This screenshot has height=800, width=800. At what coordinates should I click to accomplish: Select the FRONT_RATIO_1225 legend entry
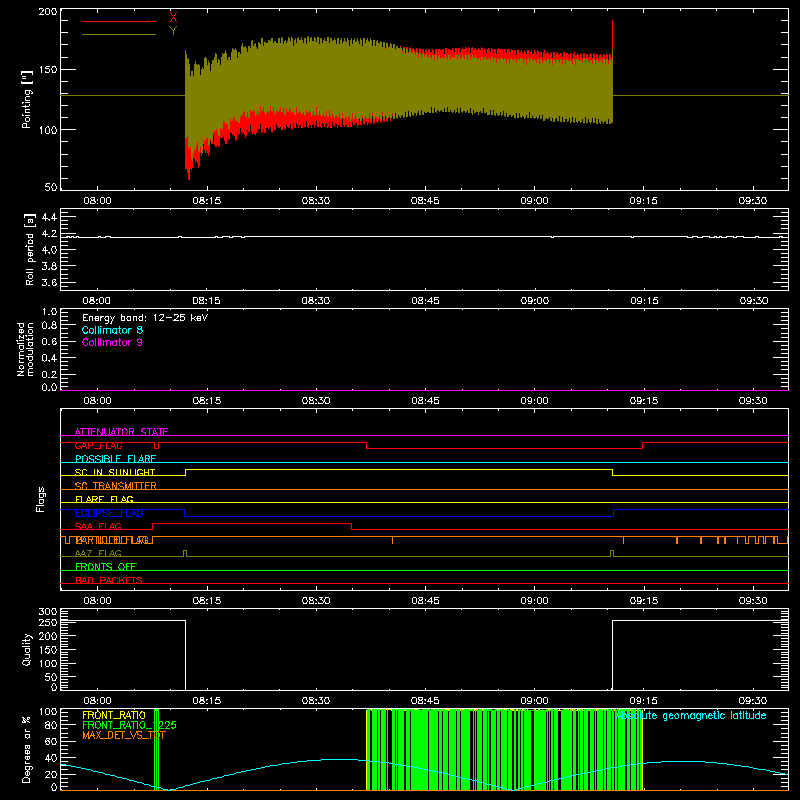click(129, 725)
